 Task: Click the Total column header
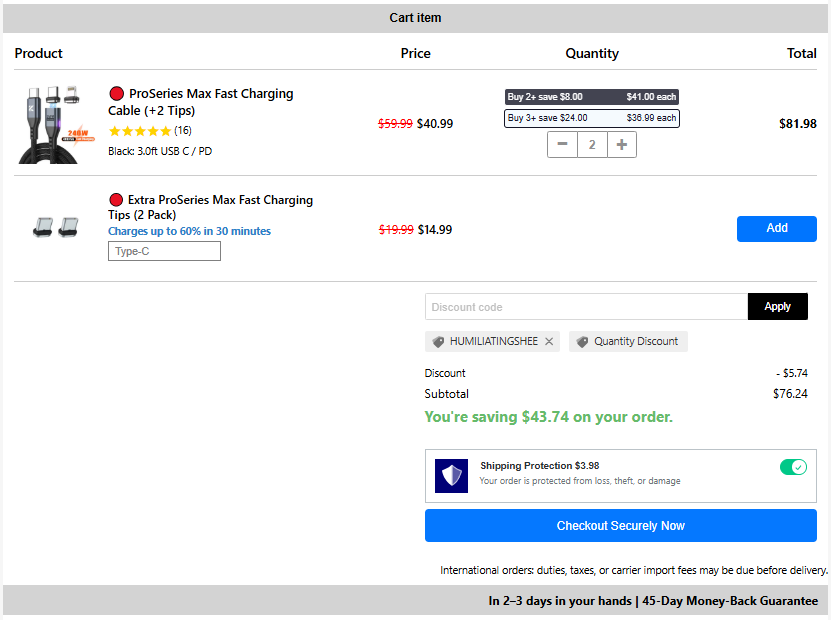click(x=801, y=53)
